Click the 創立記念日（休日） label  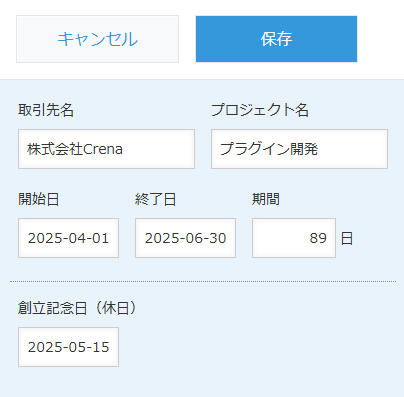pyautogui.click(x=77, y=308)
